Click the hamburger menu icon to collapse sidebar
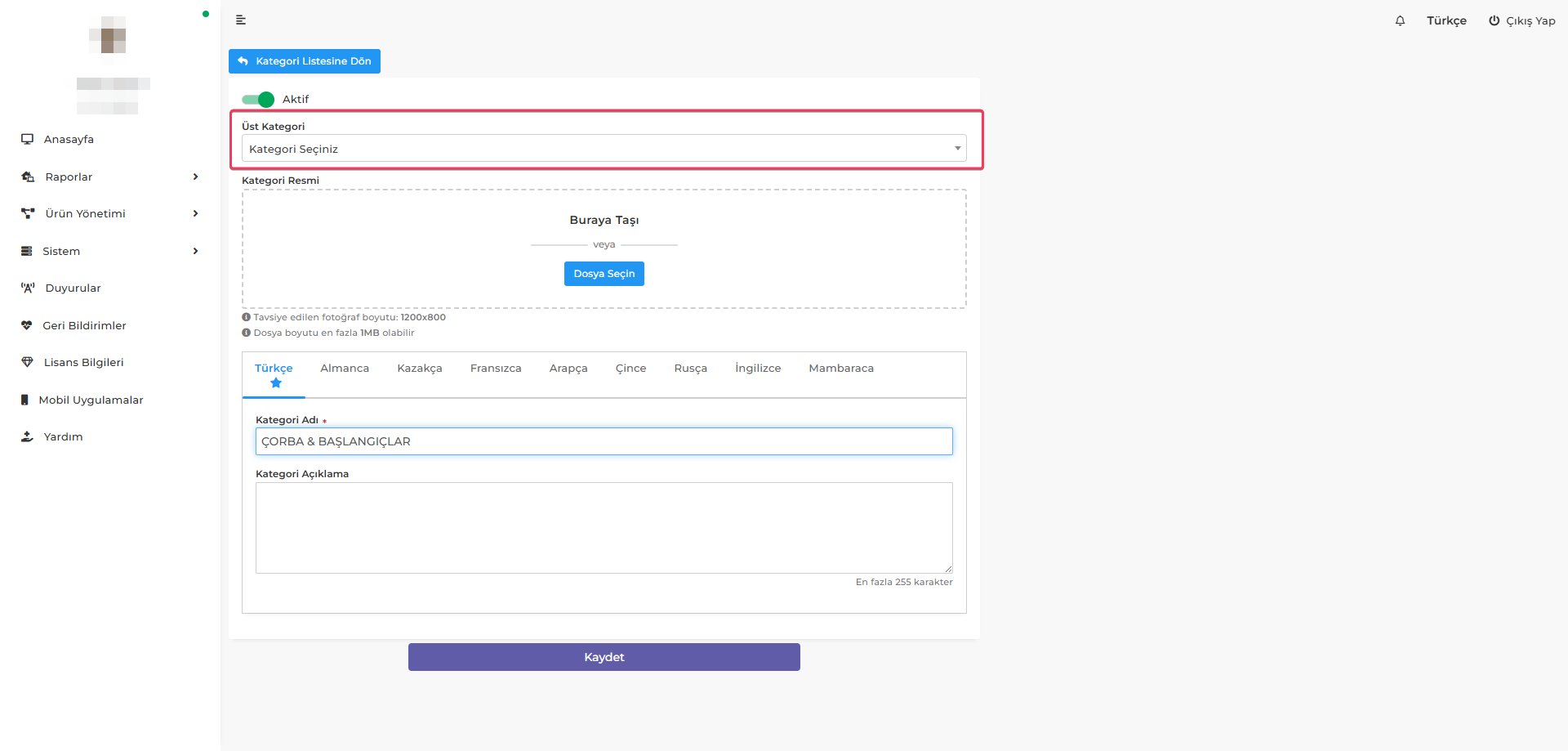This screenshot has width=1568, height=751. 241,20
